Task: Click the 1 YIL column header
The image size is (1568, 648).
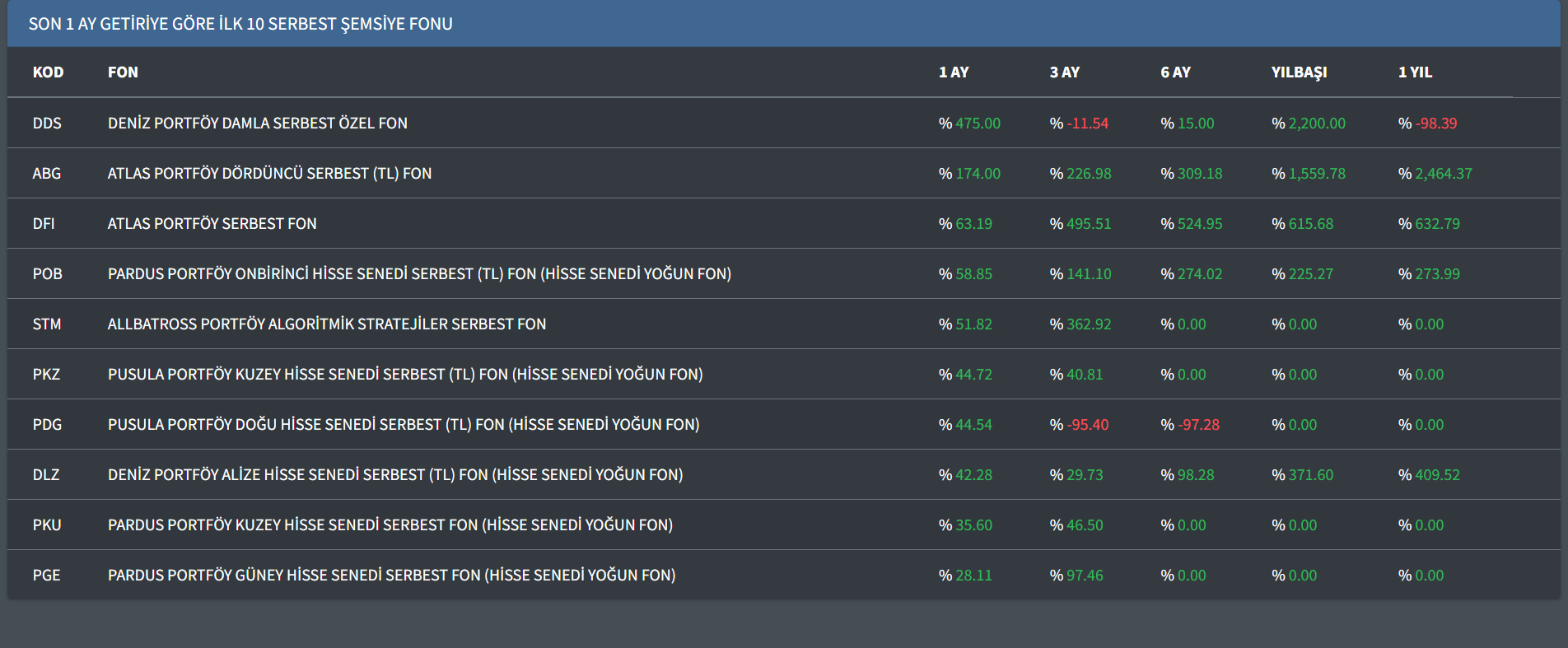Action: 1415,72
